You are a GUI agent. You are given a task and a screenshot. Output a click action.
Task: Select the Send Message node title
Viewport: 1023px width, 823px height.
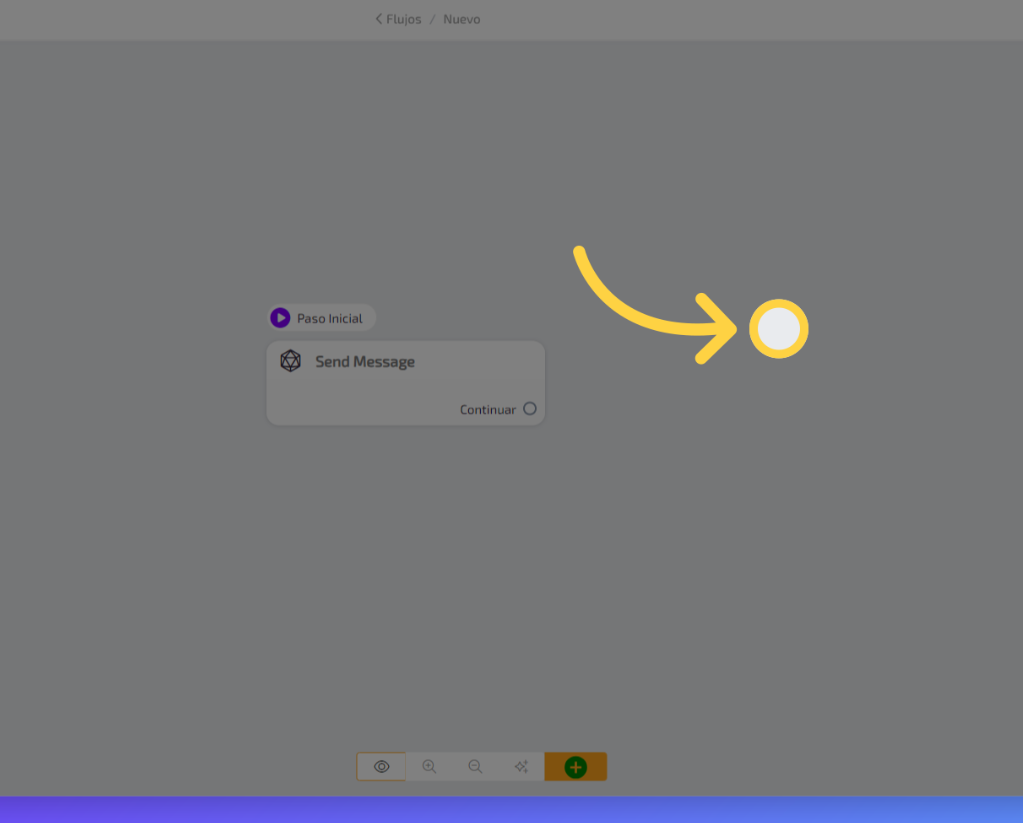click(365, 362)
